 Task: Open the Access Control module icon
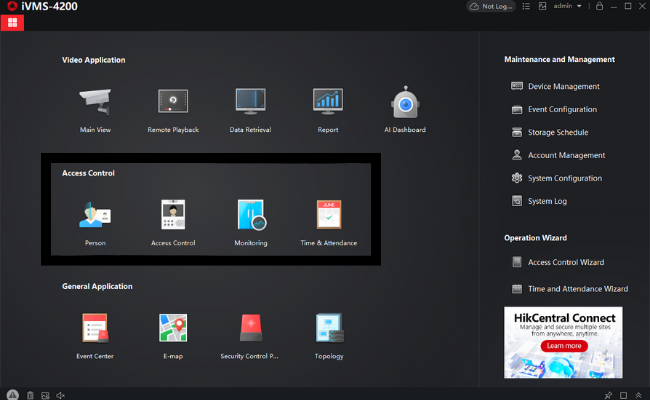tap(173, 215)
